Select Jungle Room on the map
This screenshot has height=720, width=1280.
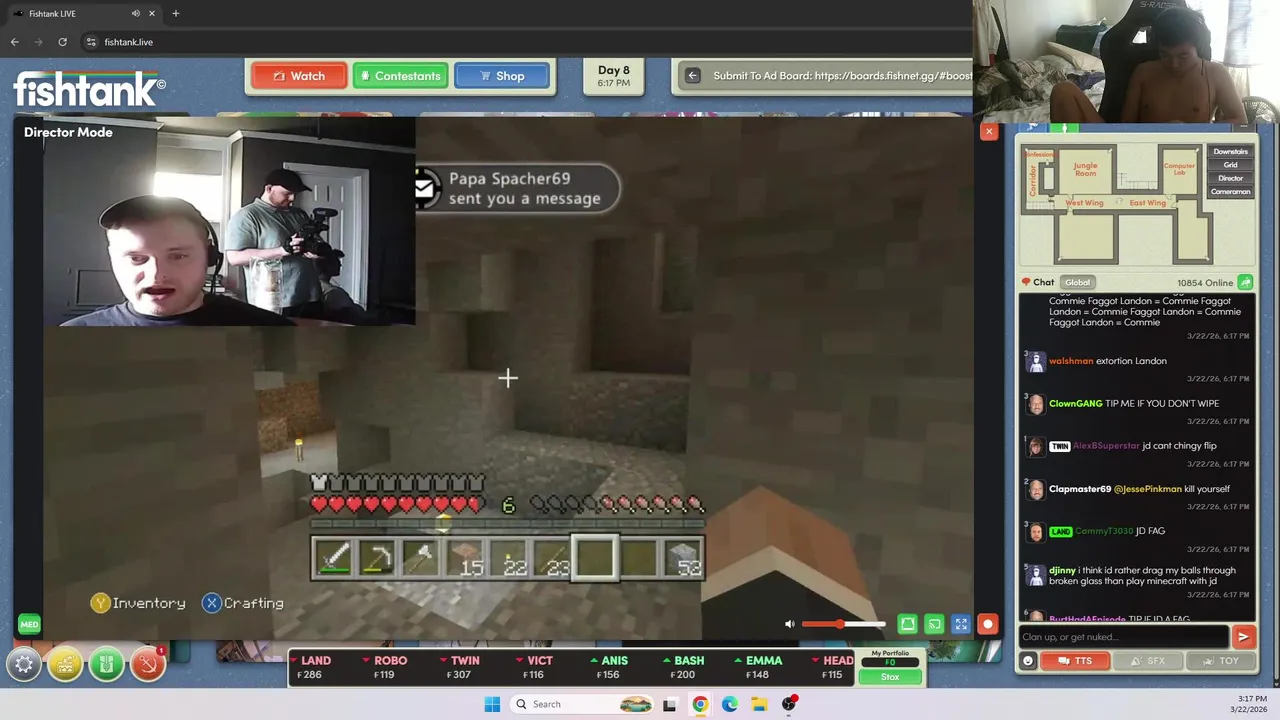(x=1085, y=169)
